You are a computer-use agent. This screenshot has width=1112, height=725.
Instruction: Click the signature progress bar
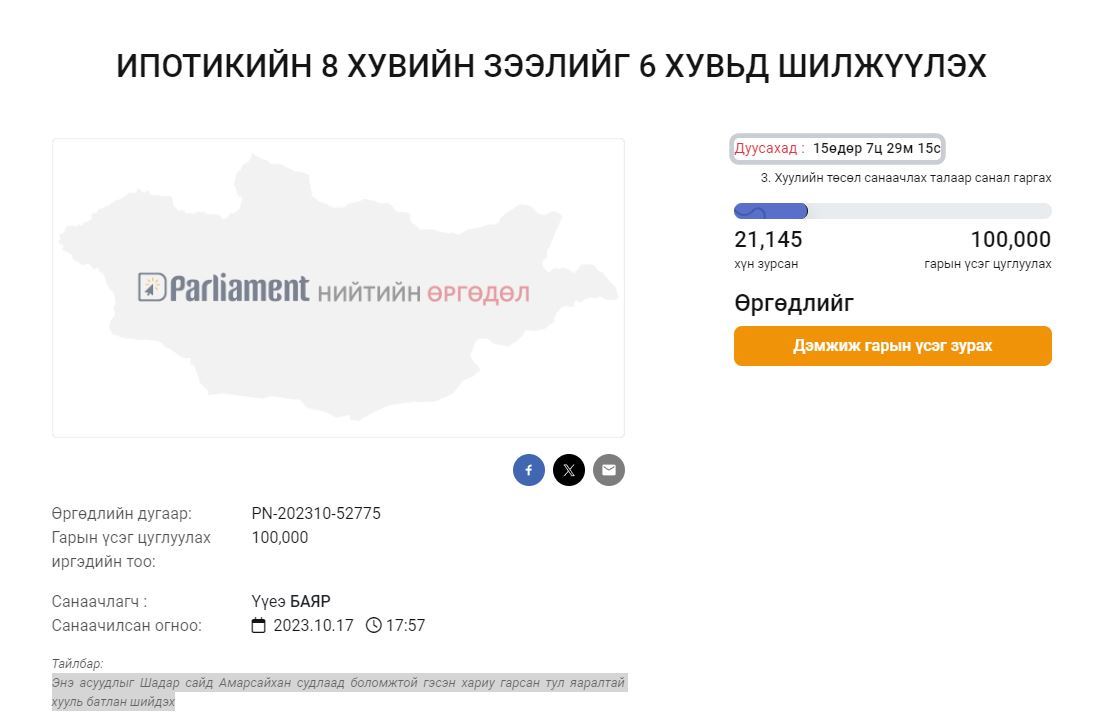click(x=892, y=211)
